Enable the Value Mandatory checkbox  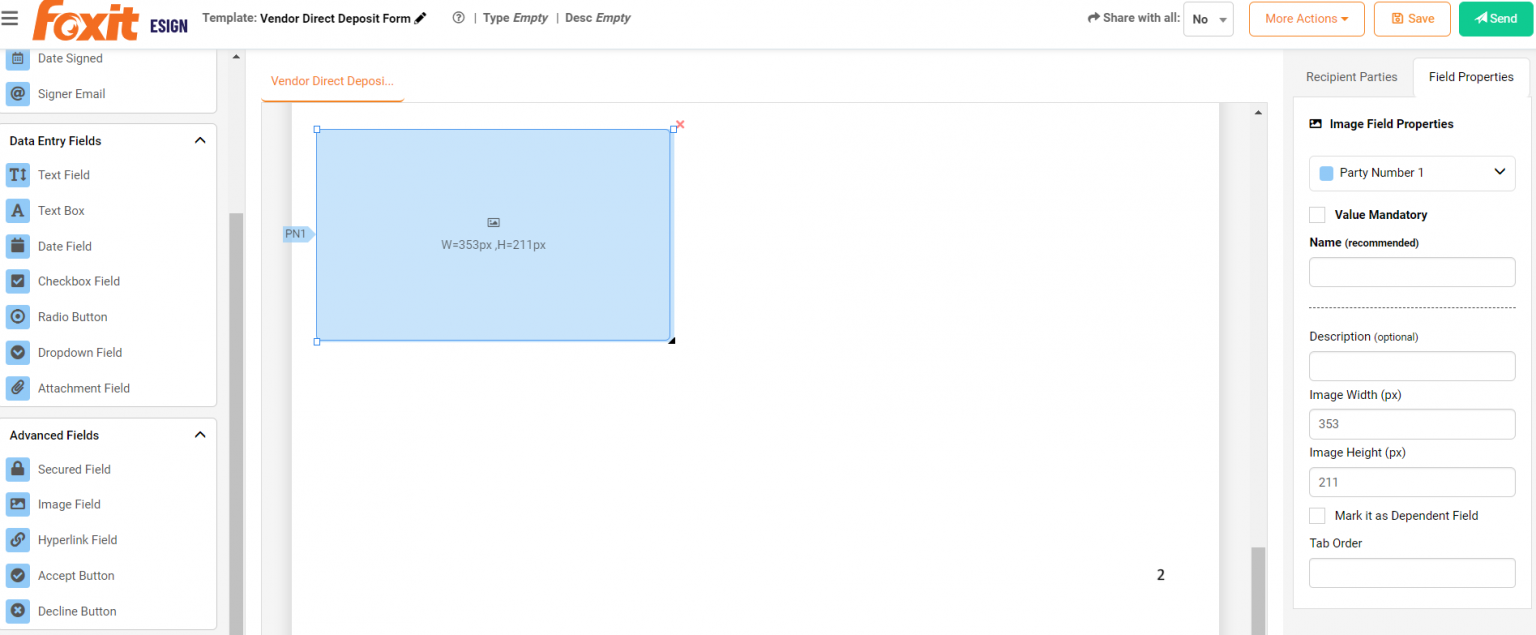coord(1317,214)
